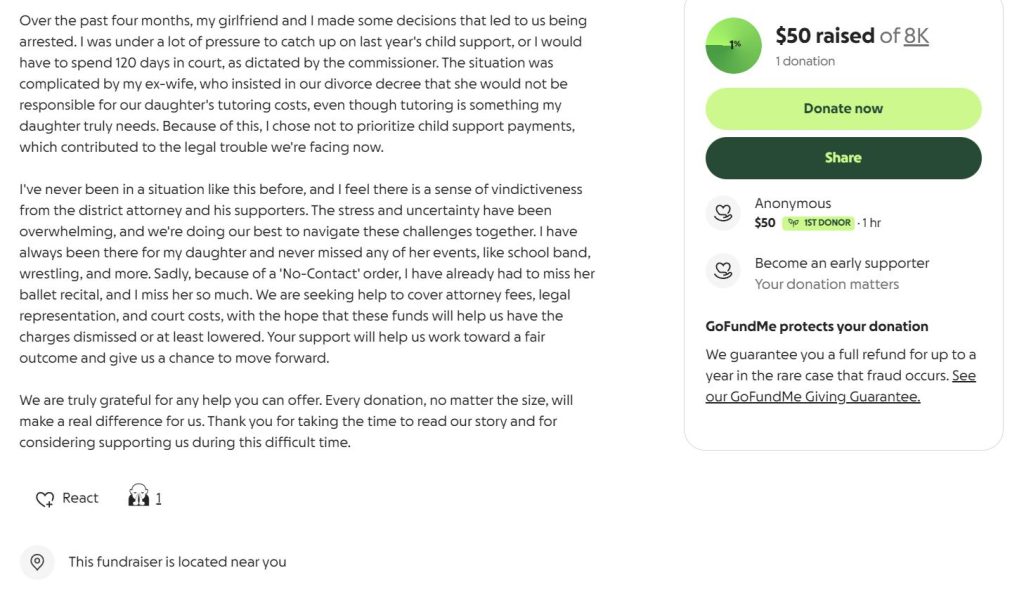The width and height of the screenshot is (1024, 613).
Task: Open the 8K goal link
Action: click(x=916, y=36)
